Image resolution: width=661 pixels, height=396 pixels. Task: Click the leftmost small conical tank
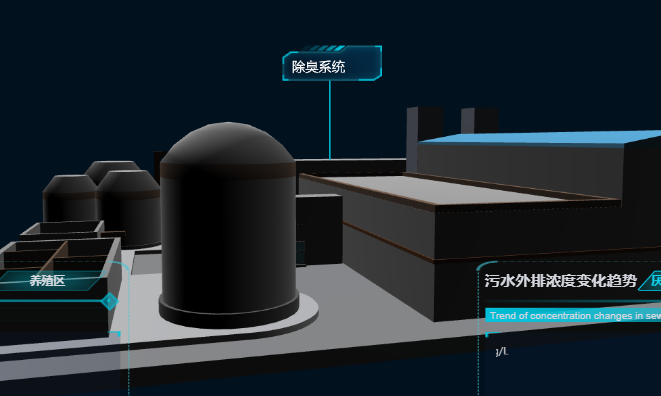pyautogui.click(x=70, y=198)
